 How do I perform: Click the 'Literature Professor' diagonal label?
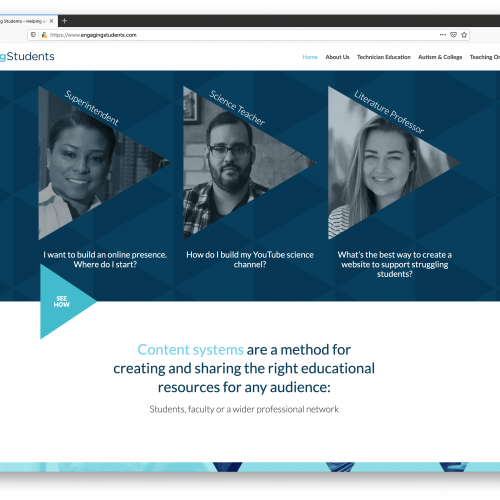pos(389,112)
